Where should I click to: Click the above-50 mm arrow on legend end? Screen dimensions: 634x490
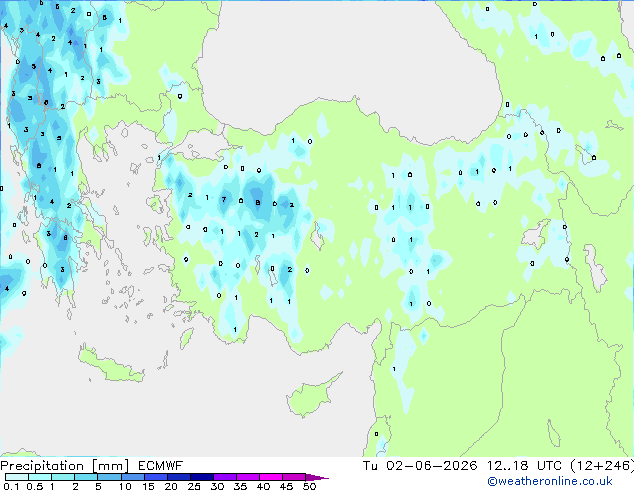coord(315,477)
